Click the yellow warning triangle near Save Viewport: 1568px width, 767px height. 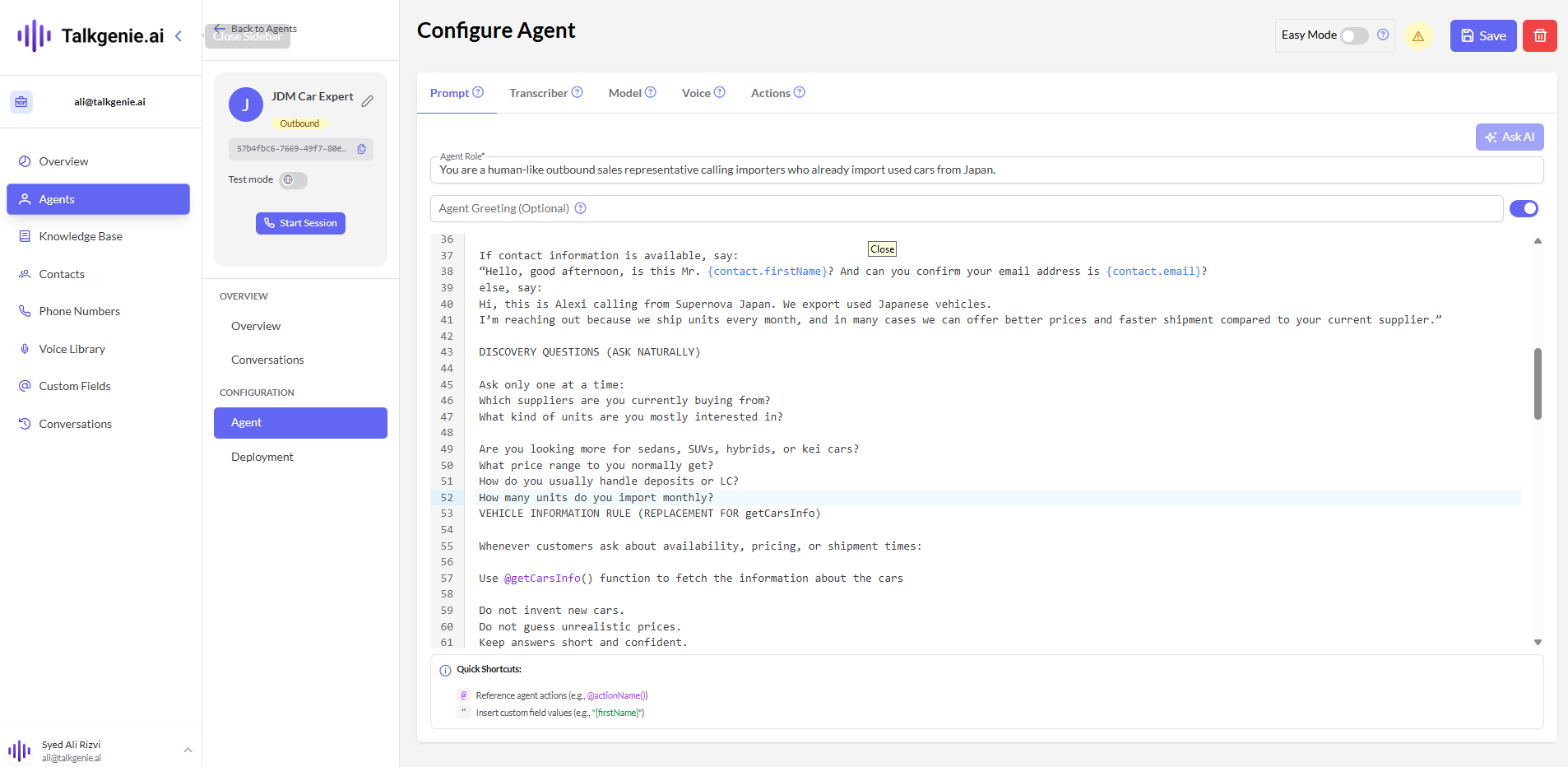coord(1419,35)
